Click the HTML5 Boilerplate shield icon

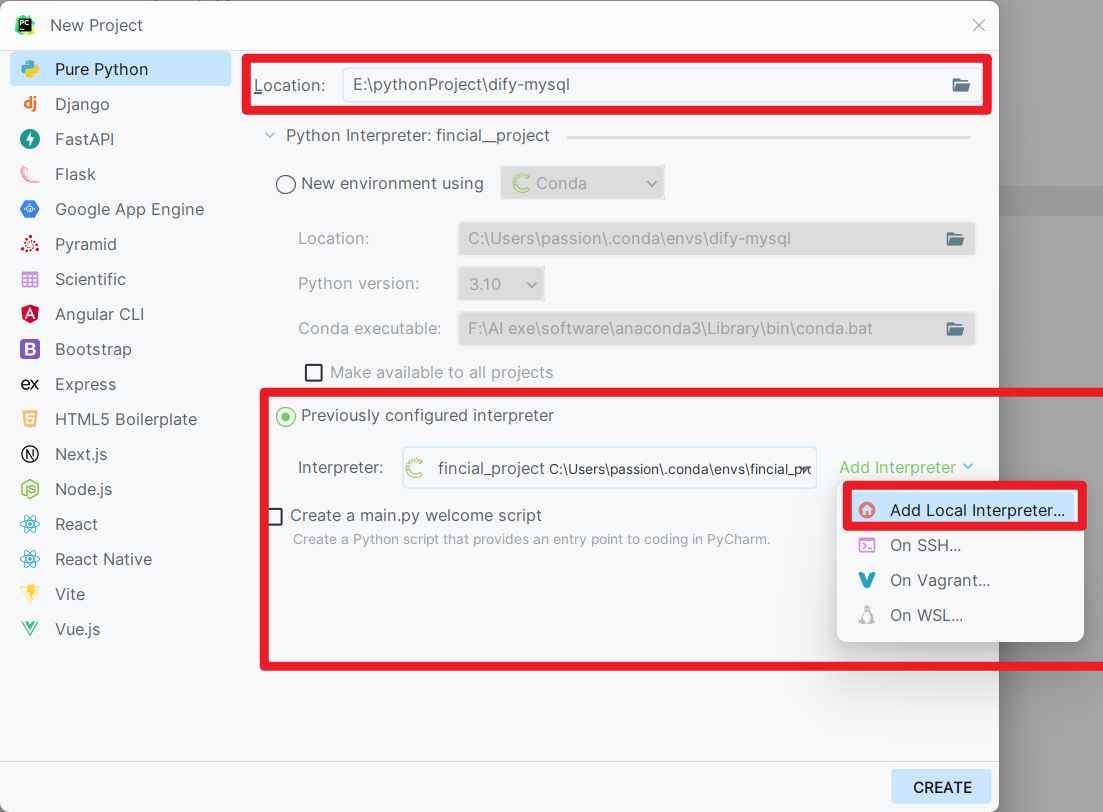(30, 419)
